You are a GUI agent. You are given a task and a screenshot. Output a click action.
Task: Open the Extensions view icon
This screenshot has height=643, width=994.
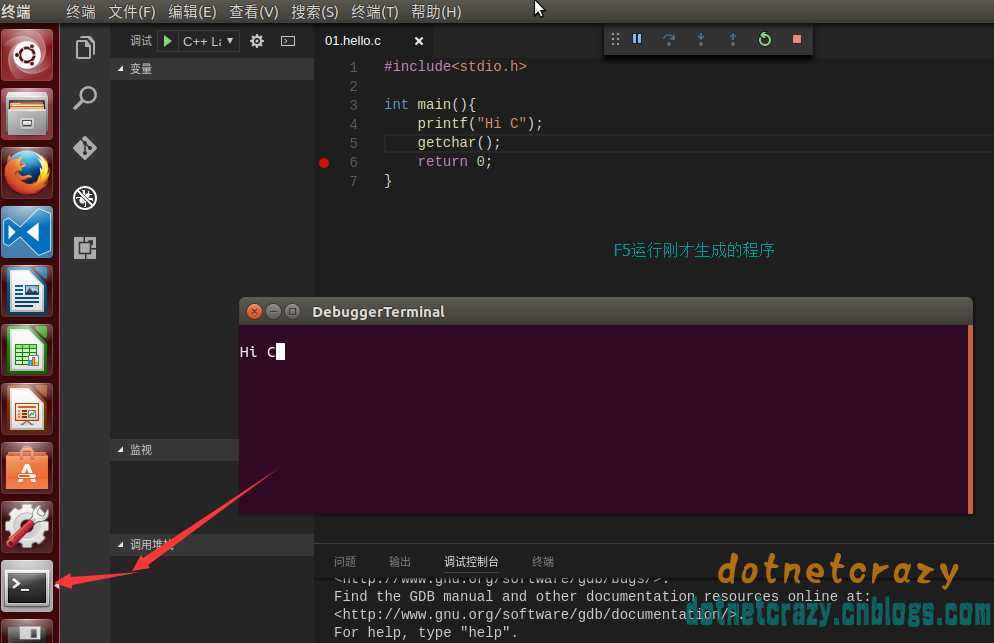coord(85,247)
